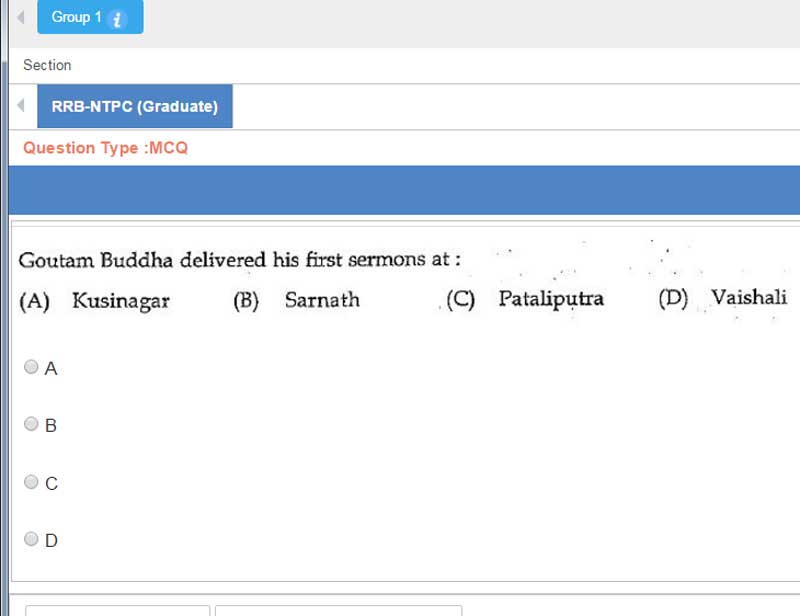Click the Pataliputra option text

pyautogui.click(x=551, y=300)
